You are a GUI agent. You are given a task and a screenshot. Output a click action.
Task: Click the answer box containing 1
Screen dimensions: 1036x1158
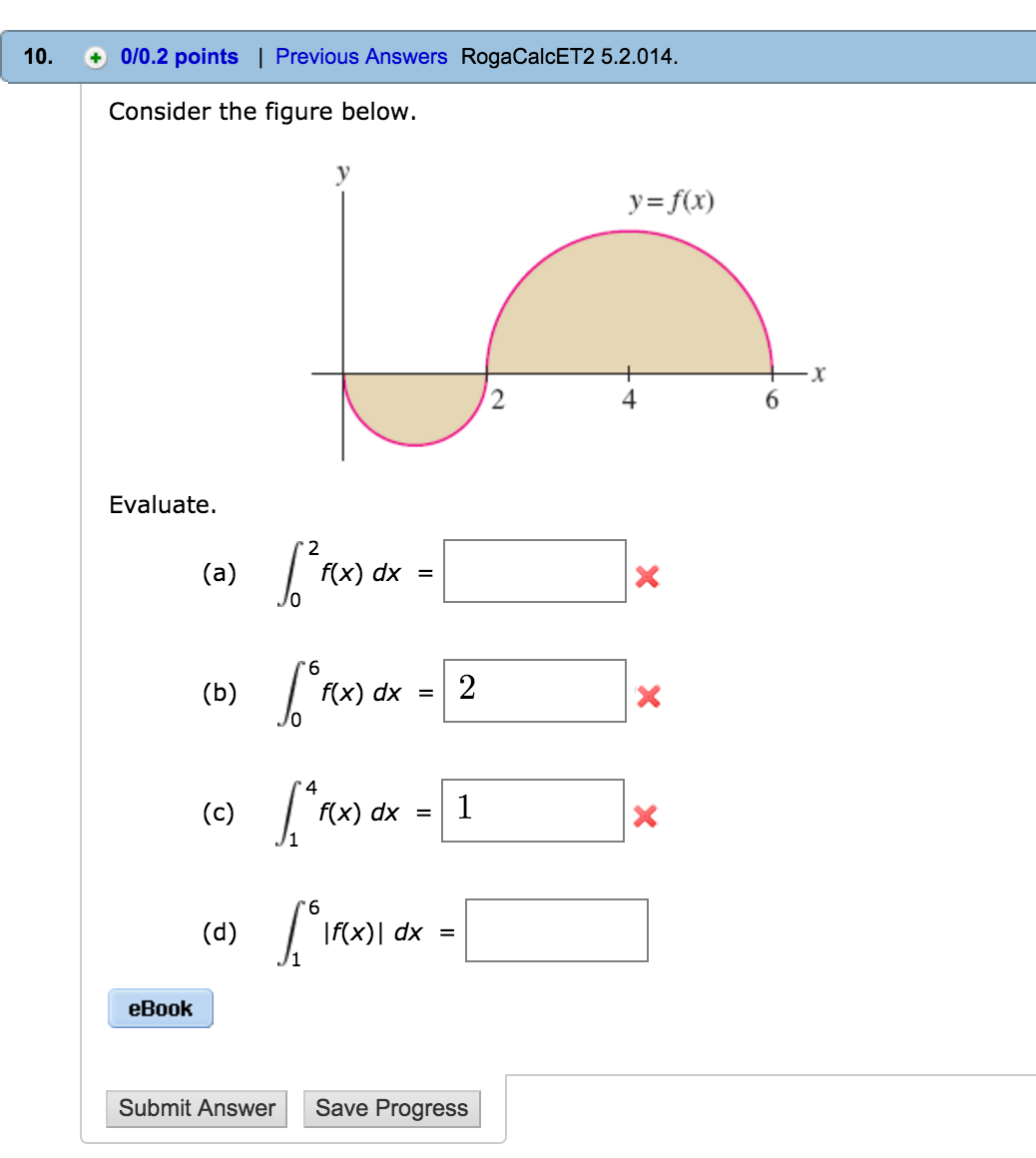point(534,811)
